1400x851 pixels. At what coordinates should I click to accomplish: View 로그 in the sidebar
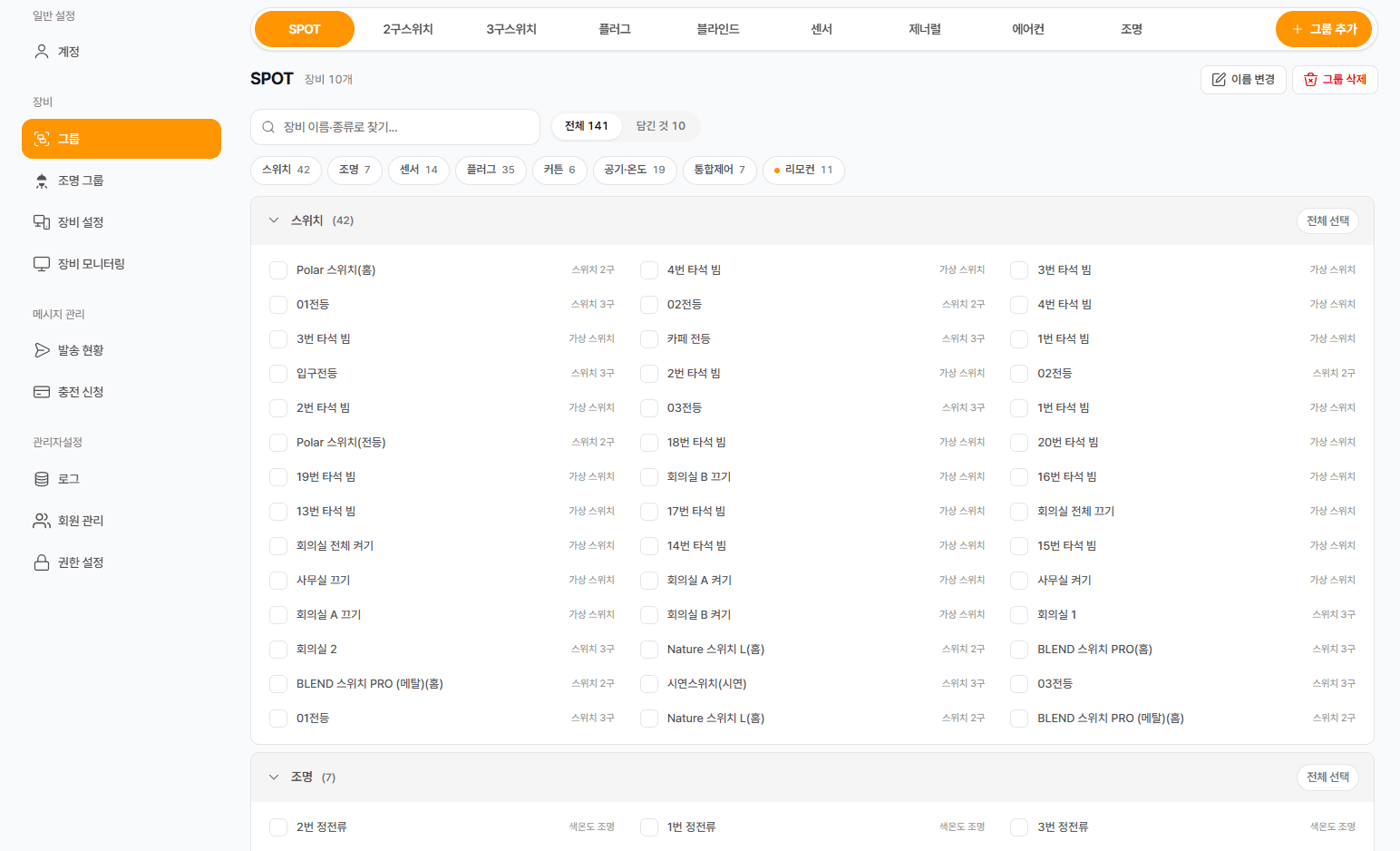[122, 479]
